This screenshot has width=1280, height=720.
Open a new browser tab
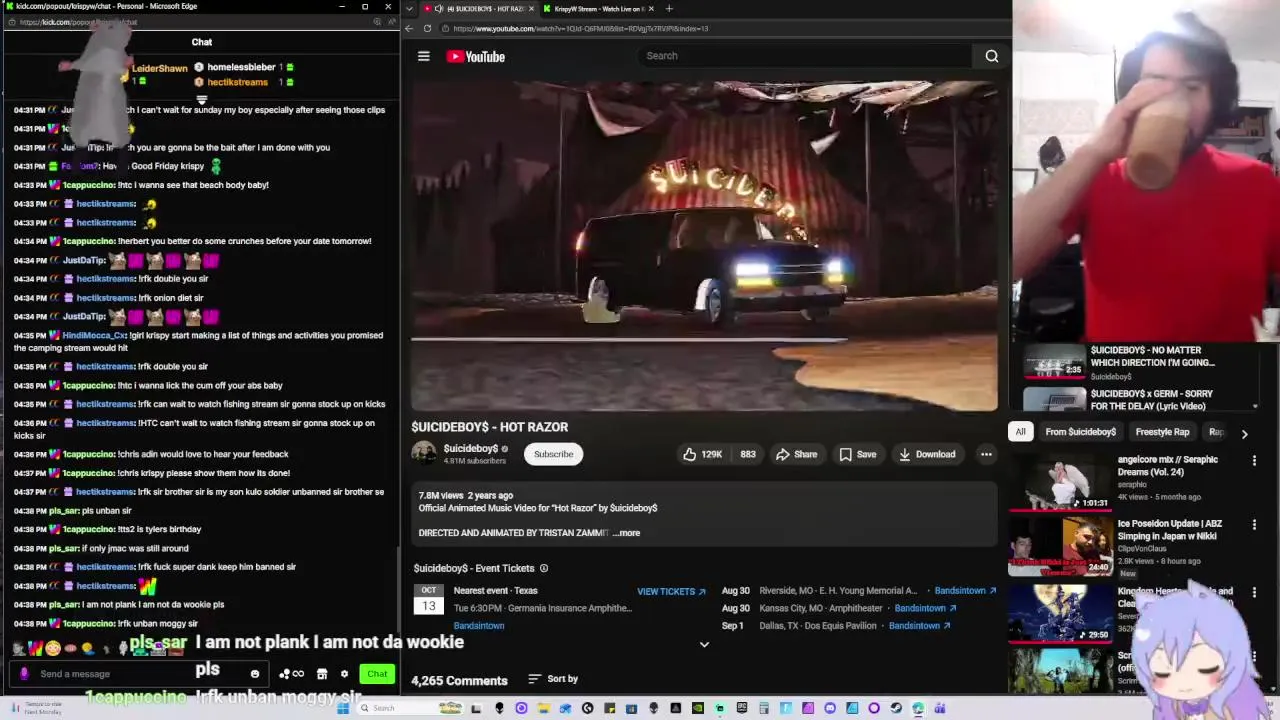tap(669, 9)
